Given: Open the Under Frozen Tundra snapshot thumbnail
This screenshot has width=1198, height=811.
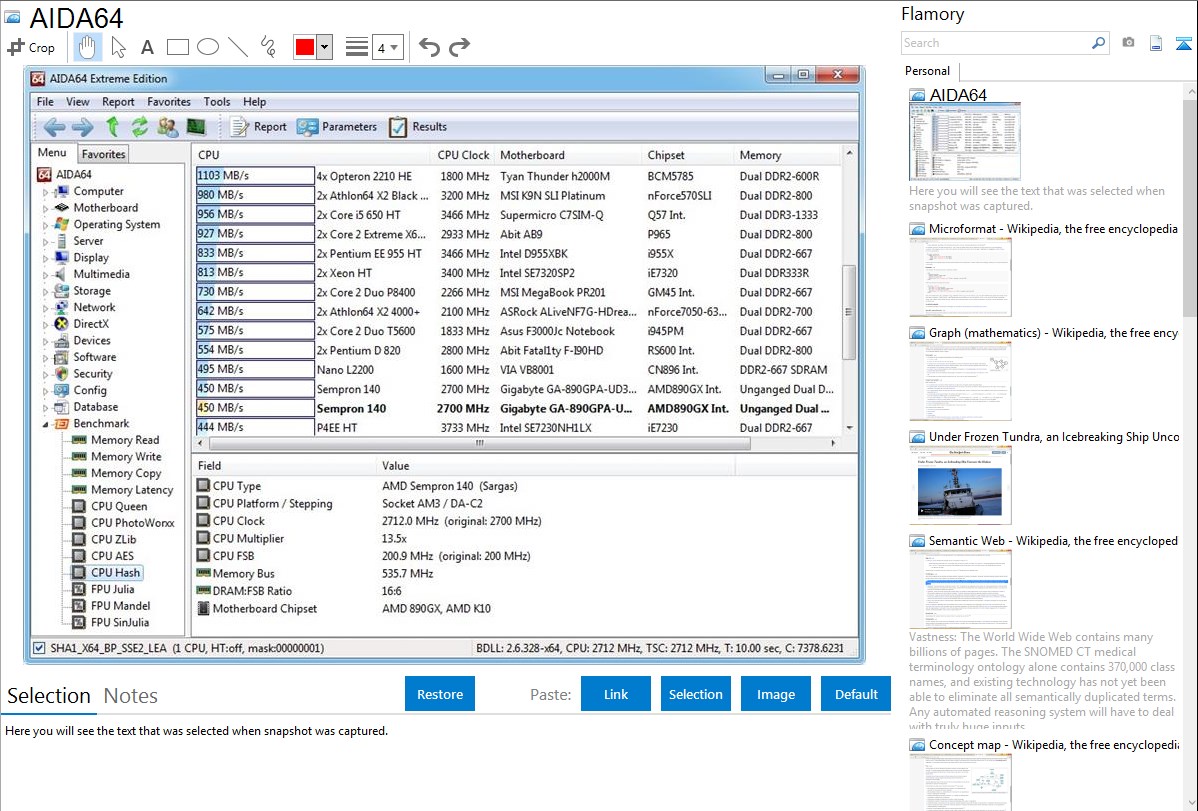Looking at the screenshot, I should 960,485.
